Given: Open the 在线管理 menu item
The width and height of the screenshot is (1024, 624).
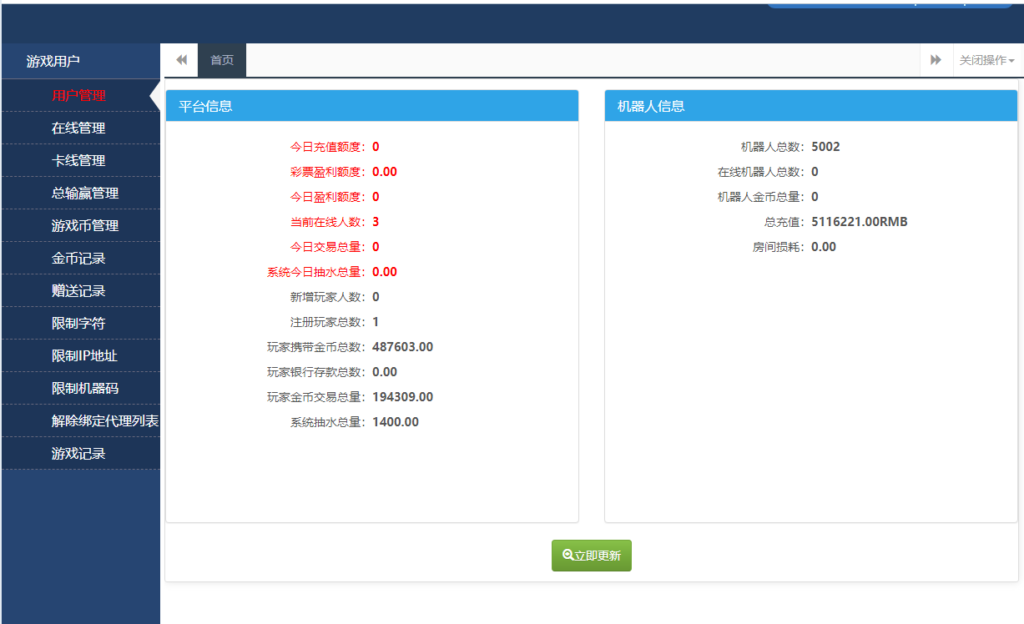Looking at the screenshot, I should [80, 128].
